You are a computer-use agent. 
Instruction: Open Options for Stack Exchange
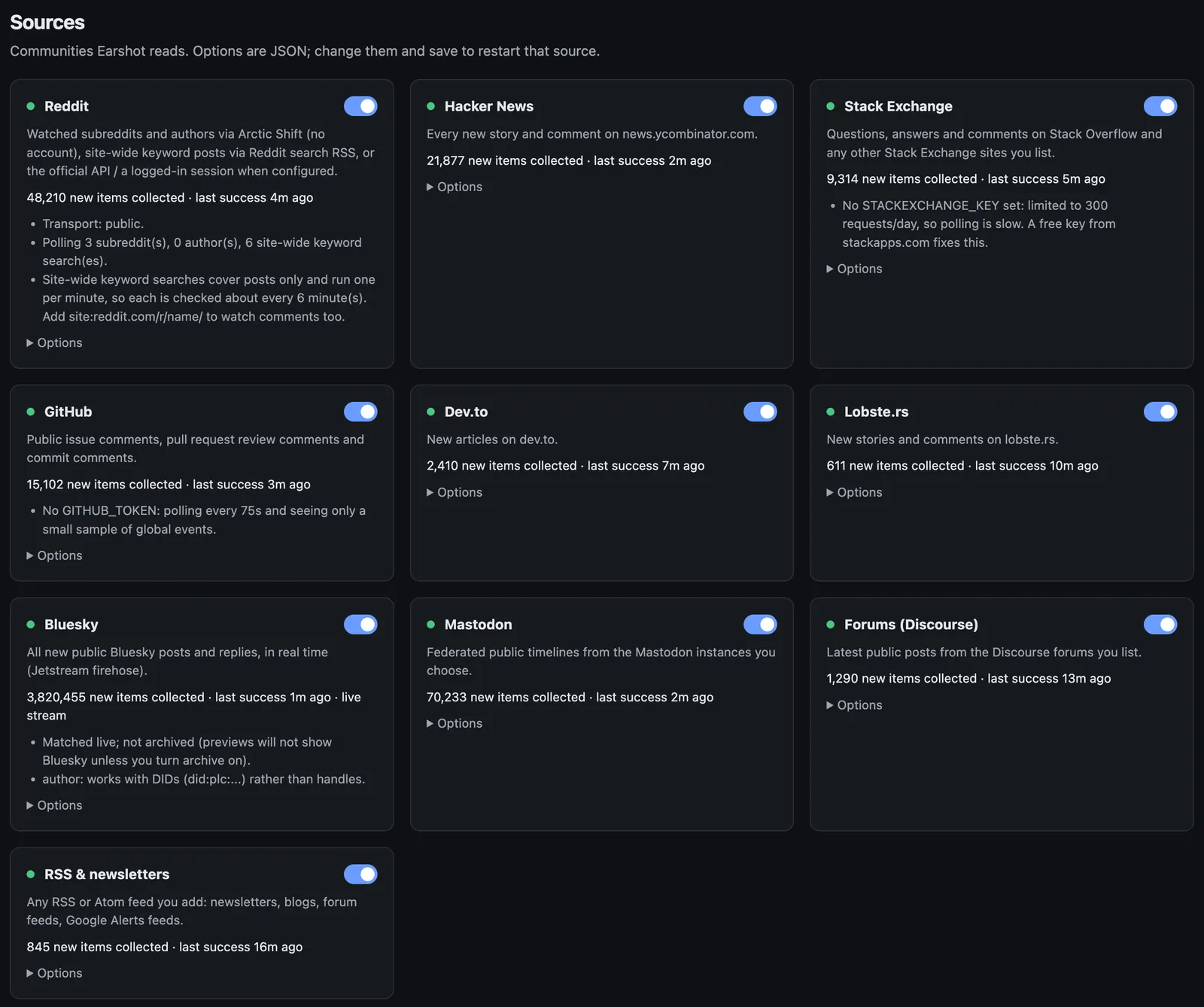point(854,269)
